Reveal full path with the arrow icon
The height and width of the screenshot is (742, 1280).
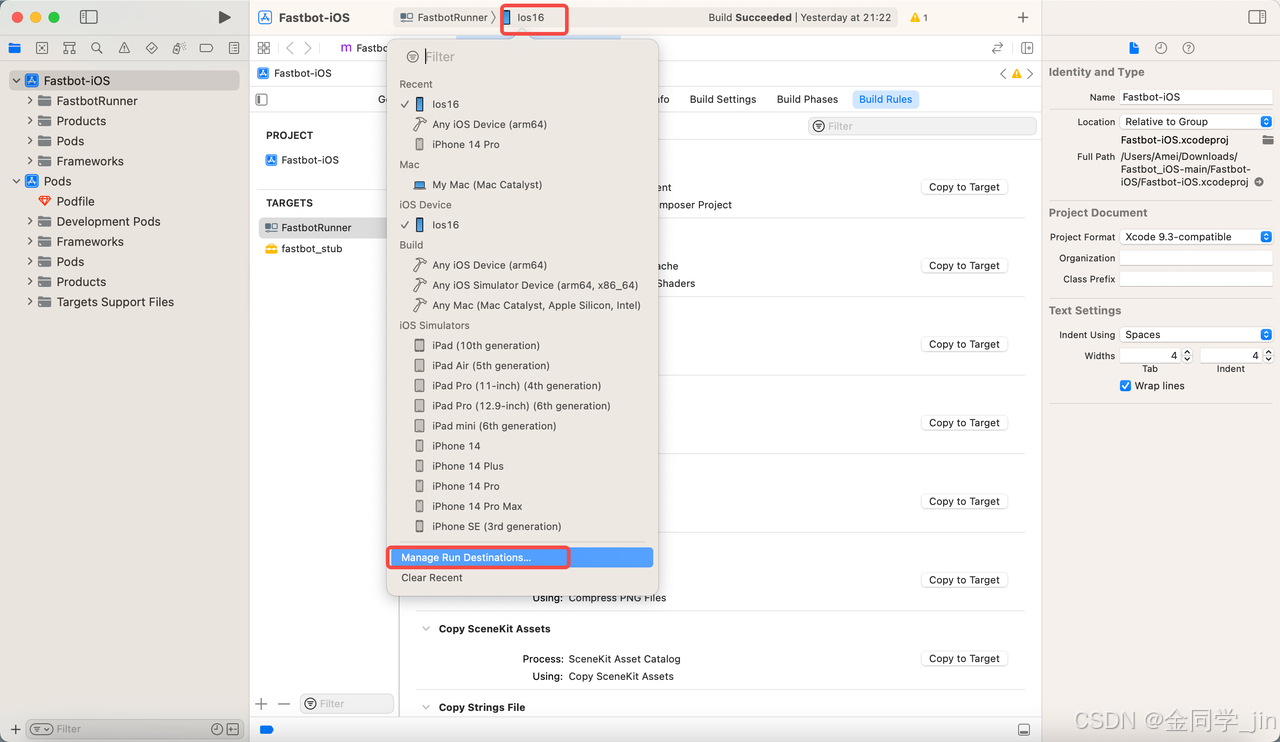(1259, 182)
